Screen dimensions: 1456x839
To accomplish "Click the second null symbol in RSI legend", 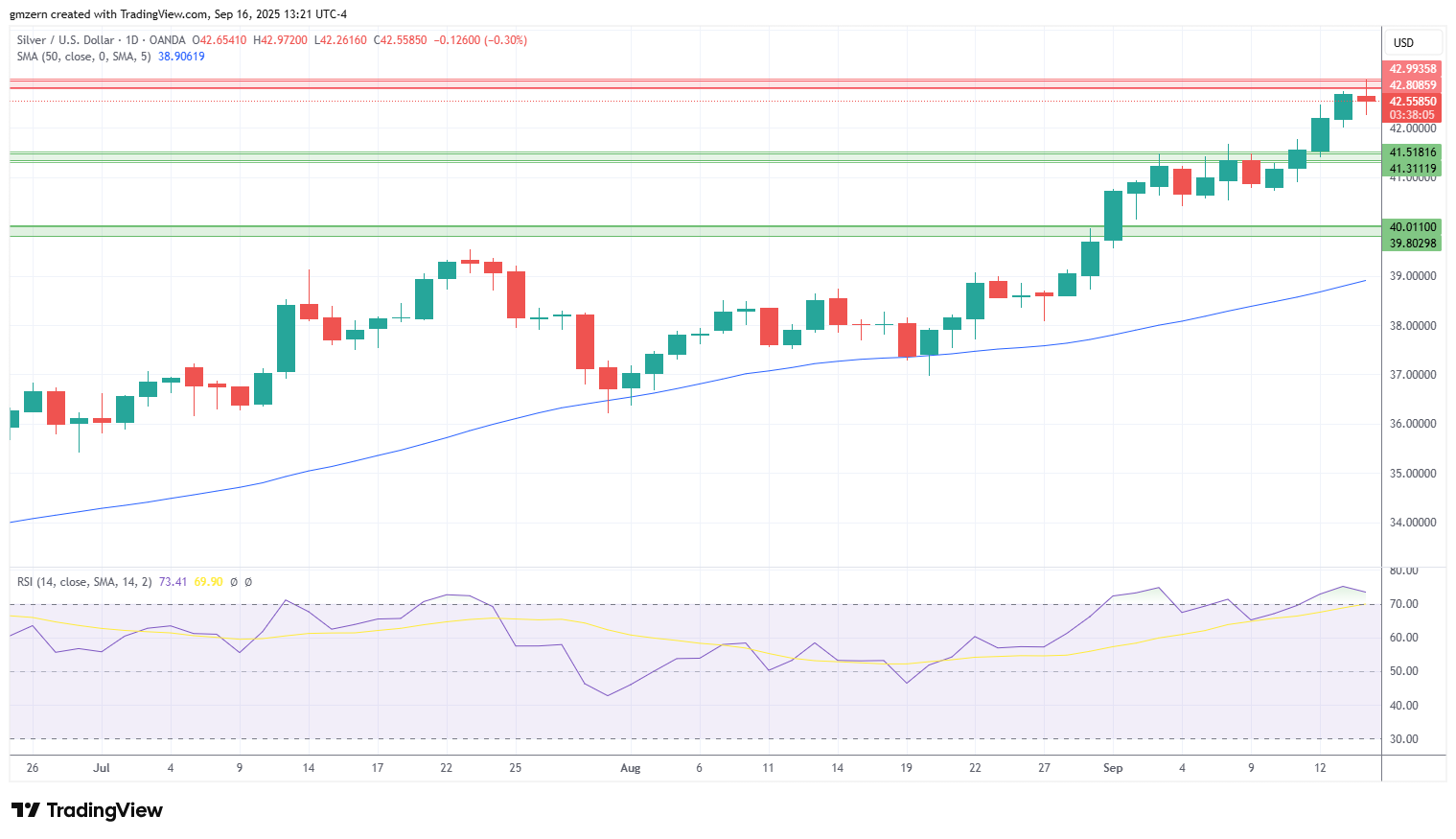I will [248, 582].
